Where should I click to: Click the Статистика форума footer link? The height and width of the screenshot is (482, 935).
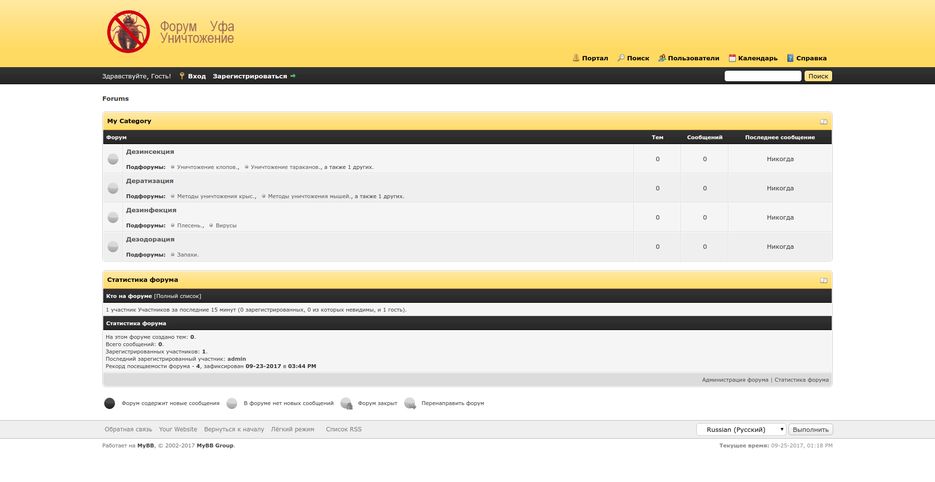coord(801,380)
